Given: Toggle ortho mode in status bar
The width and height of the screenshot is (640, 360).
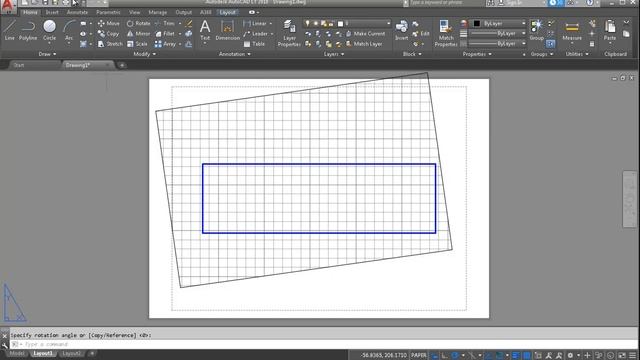Looking at the screenshot, I should point(445,356).
